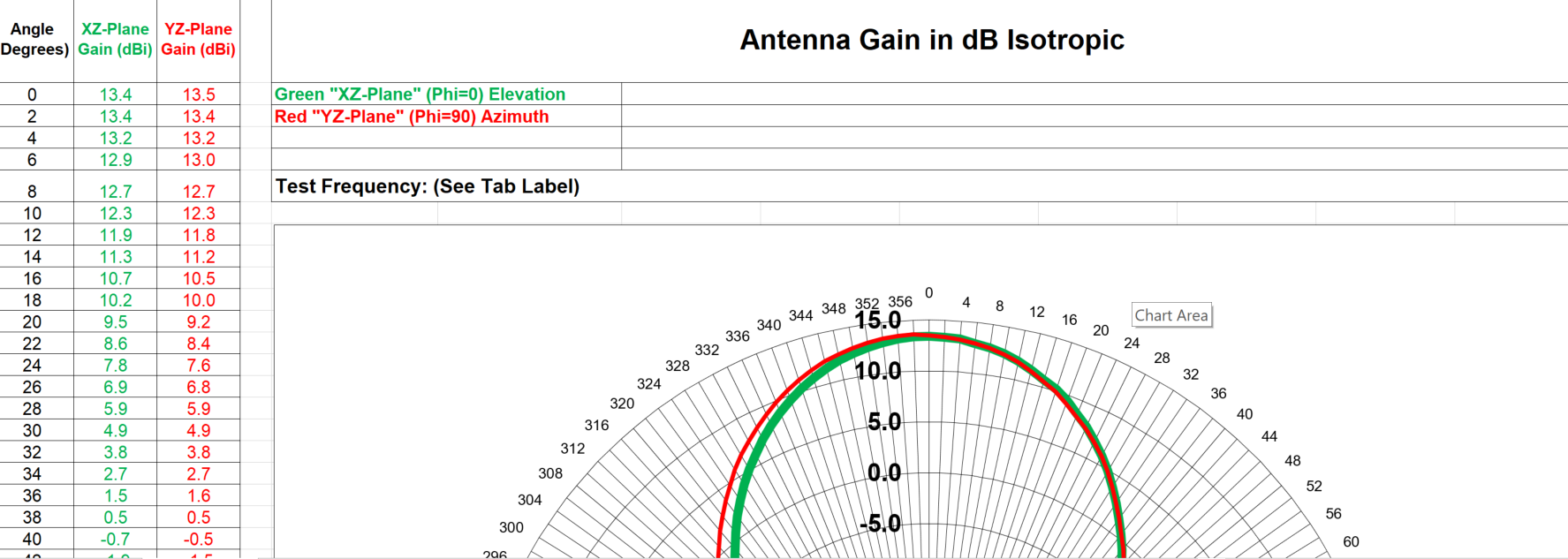
Task: Click the angle 26 cell in the table
Action: click(x=36, y=387)
